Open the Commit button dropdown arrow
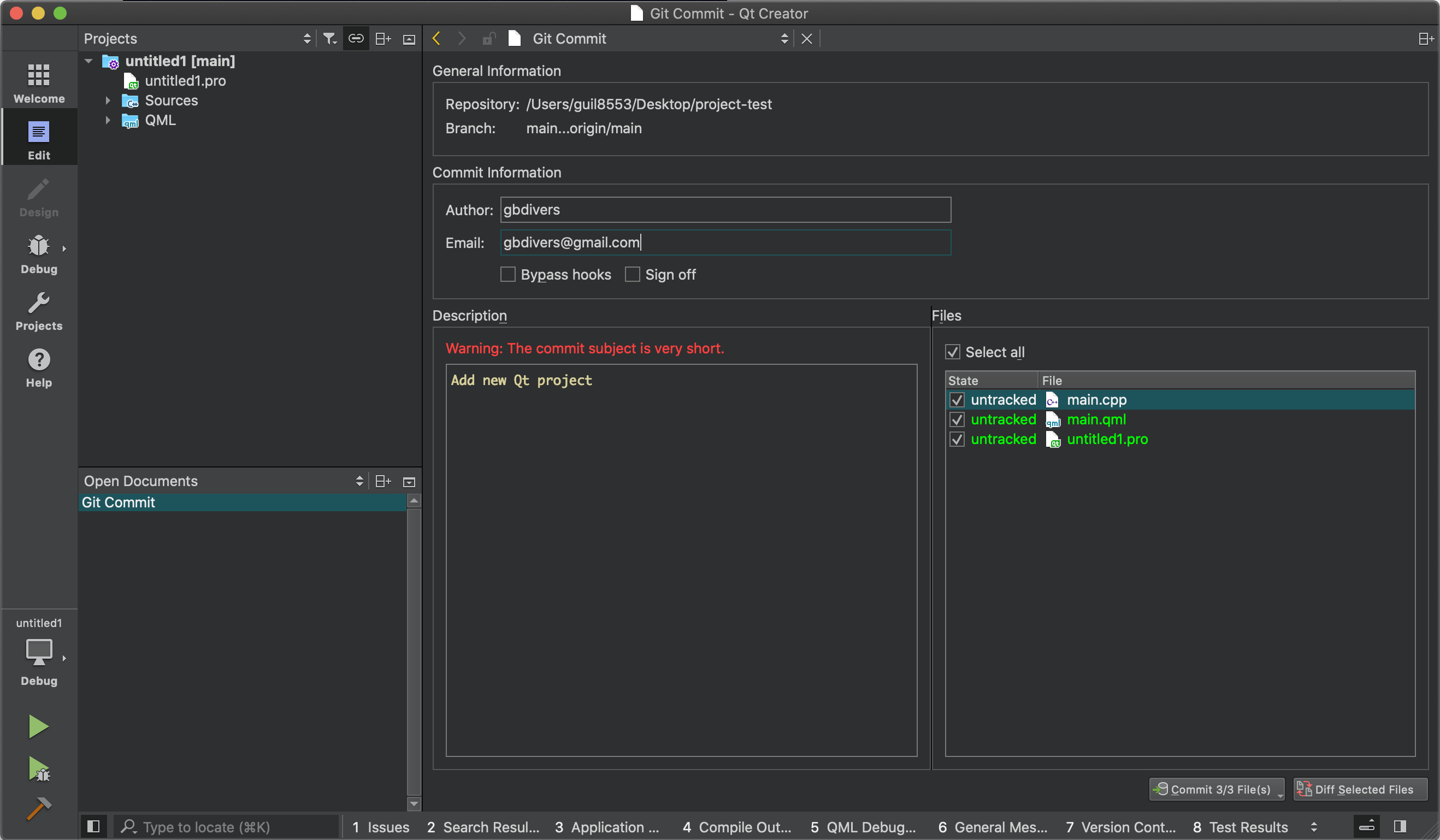The height and width of the screenshot is (840, 1440). [1280, 795]
